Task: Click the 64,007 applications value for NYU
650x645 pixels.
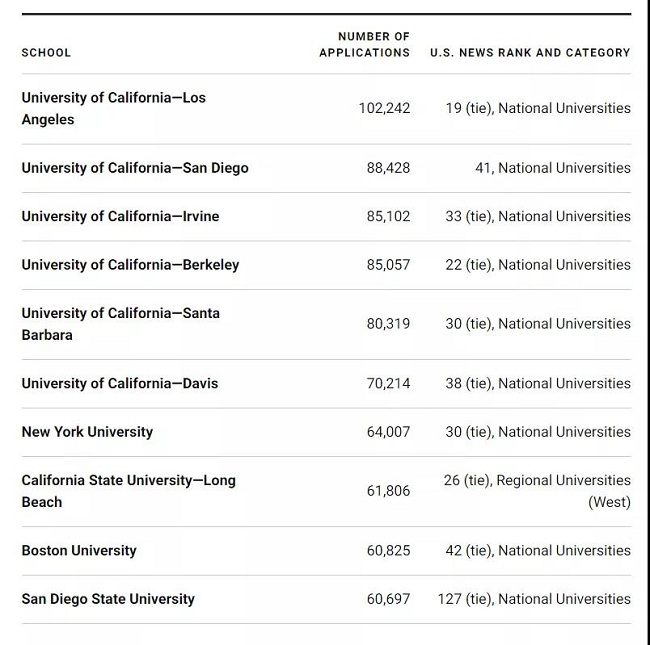Action: pyautogui.click(x=388, y=432)
